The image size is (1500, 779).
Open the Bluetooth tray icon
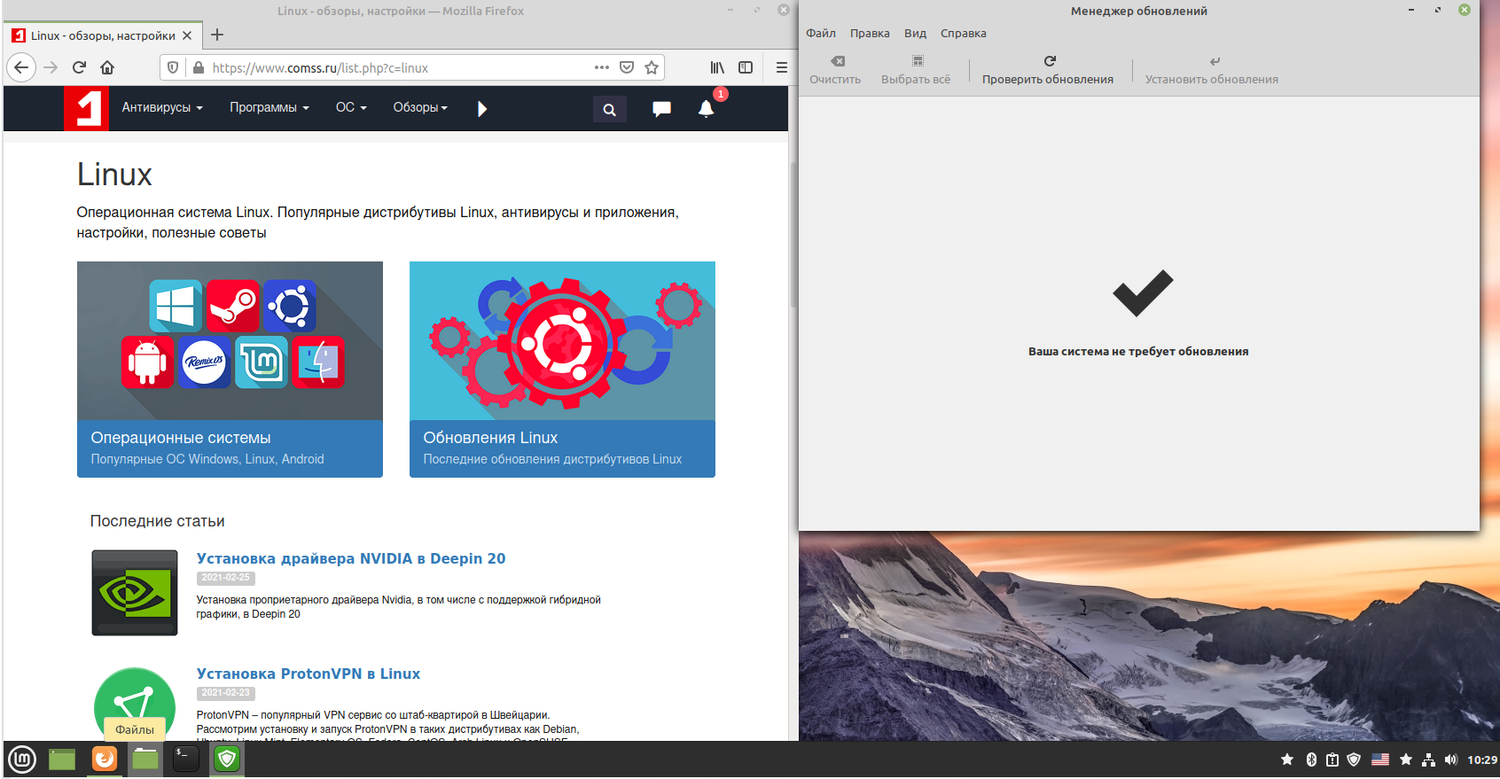pyautogui.click(x=1312, y=761)
